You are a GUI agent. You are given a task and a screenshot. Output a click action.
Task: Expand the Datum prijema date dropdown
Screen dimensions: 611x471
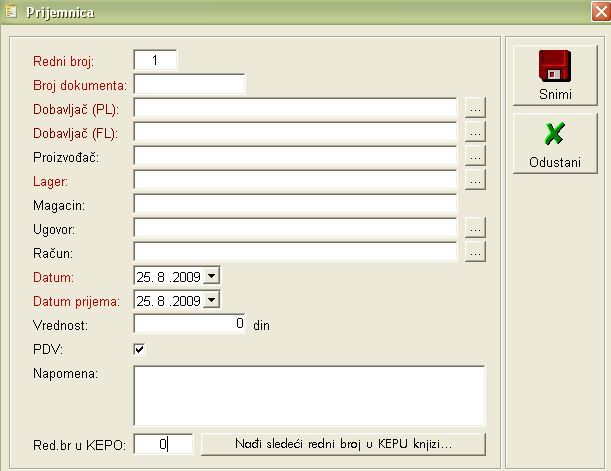tap(210, 300)
